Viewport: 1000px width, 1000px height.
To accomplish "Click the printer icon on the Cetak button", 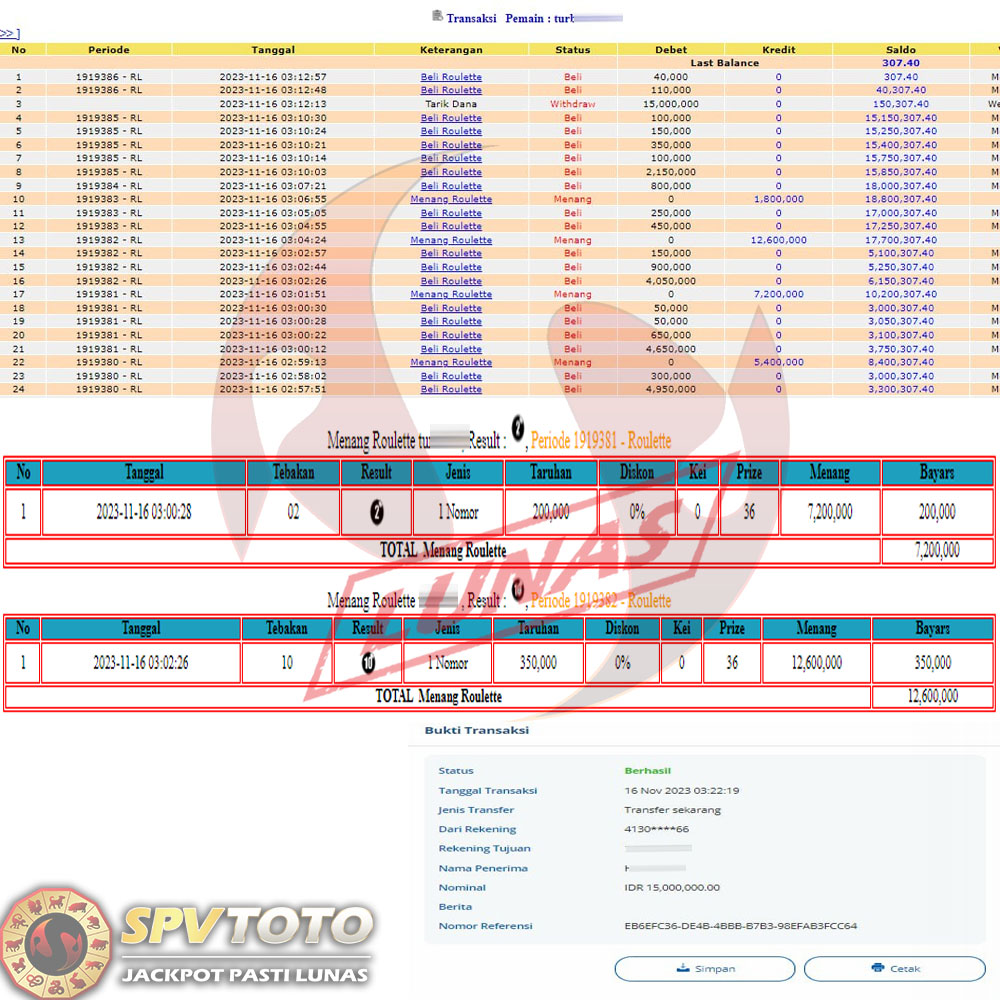I will [877, 968].
